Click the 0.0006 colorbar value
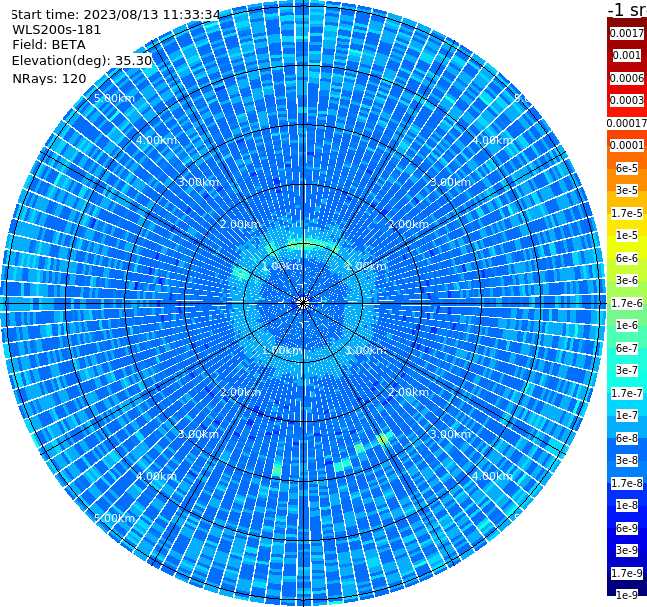Screen dimensions: 647x607 tap(627, 78)
